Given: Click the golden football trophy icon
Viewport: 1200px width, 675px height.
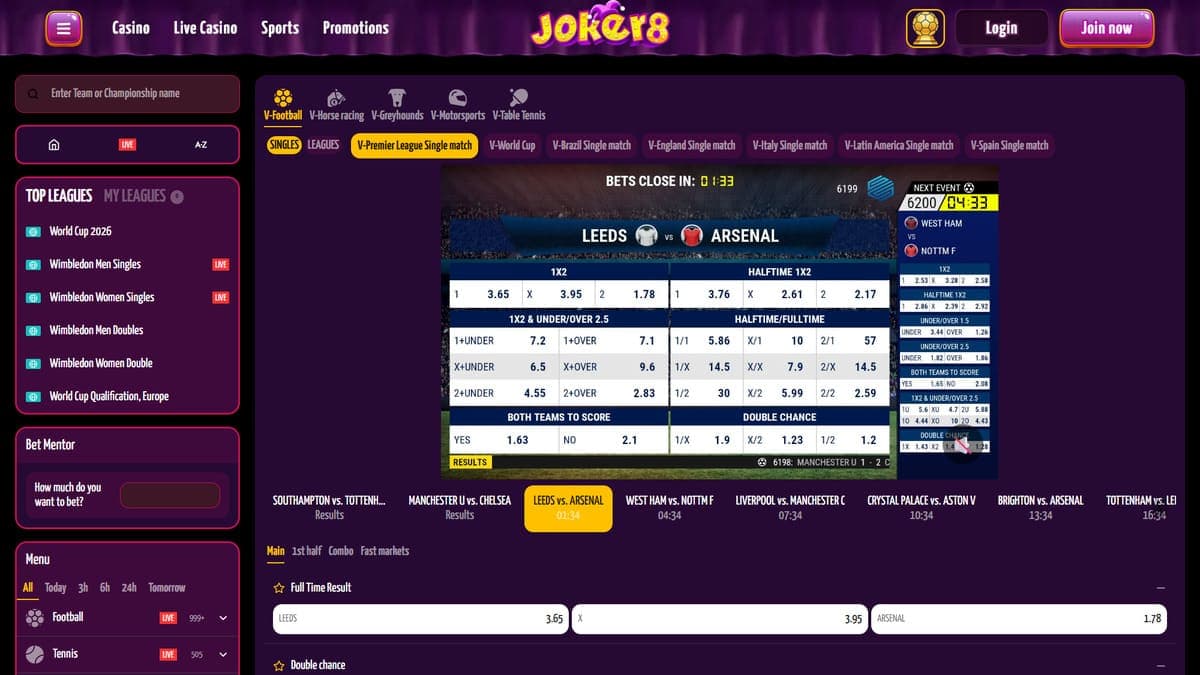Looking at the screenshot, I should [x=925, y=28].
